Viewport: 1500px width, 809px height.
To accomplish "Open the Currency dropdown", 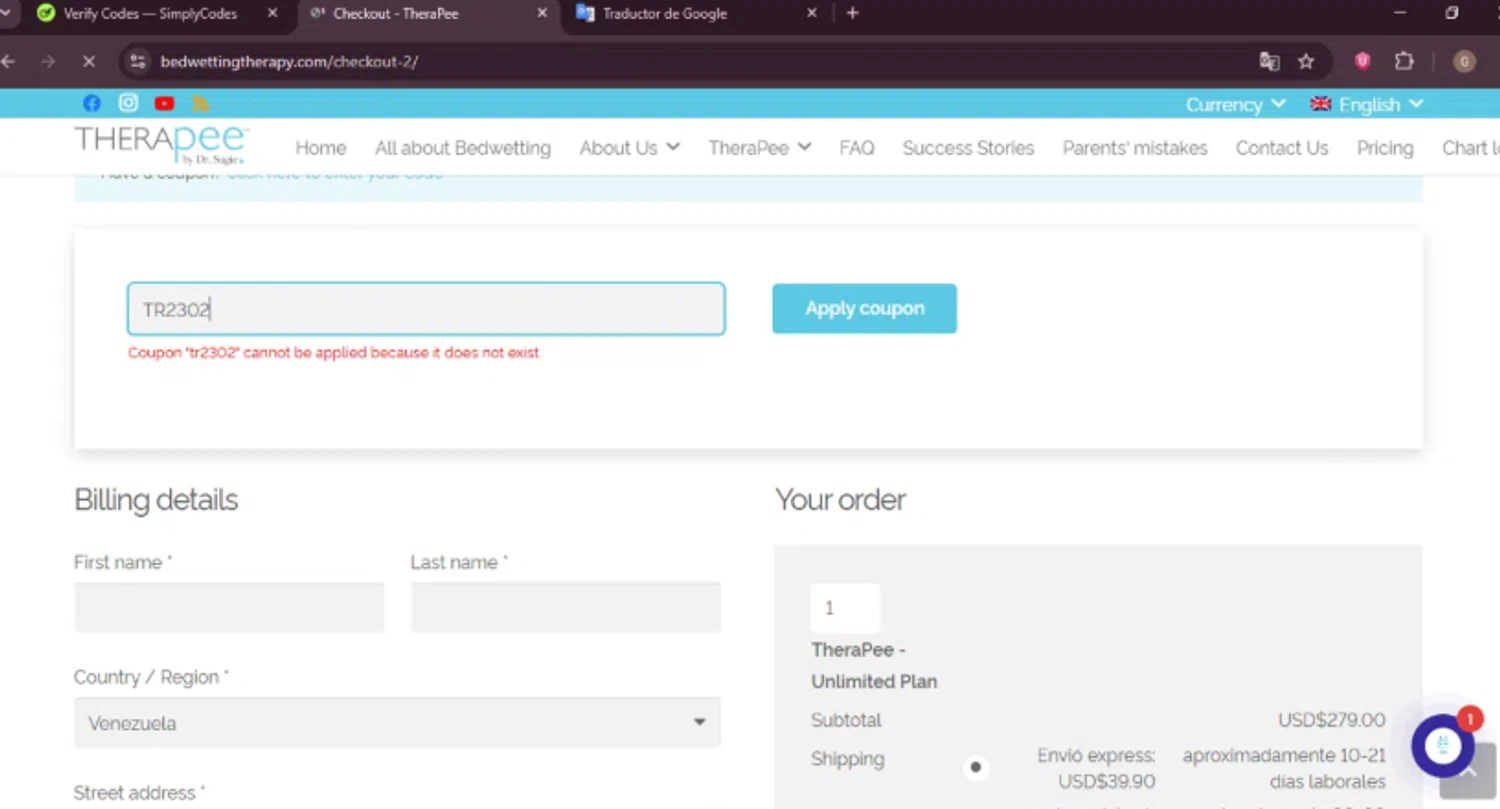I will tap(1235, 104).
